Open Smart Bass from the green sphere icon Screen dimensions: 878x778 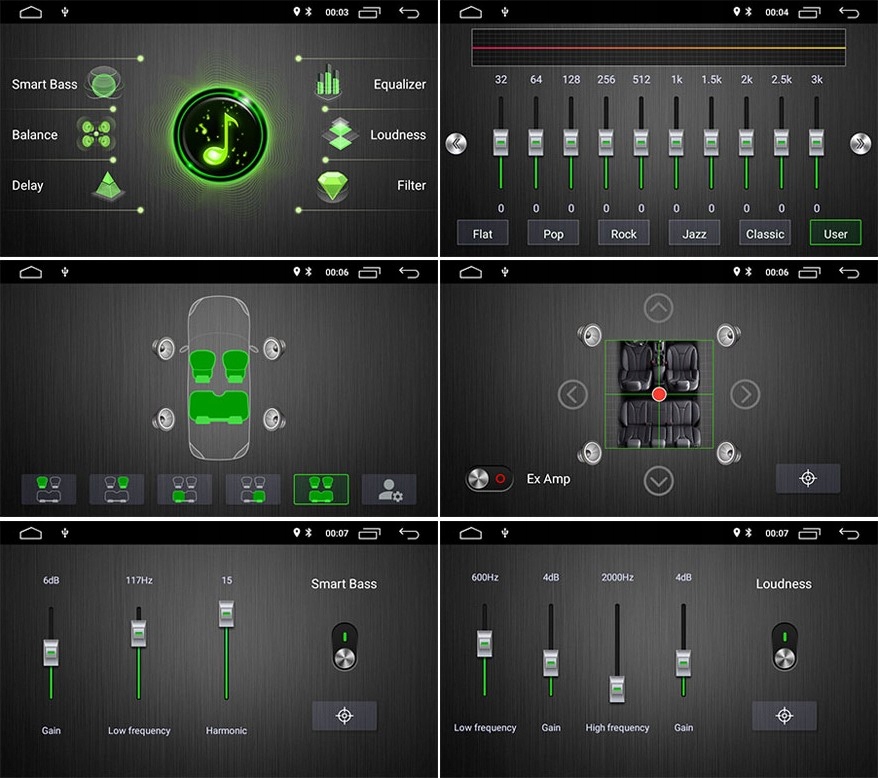tap(104, 83)
